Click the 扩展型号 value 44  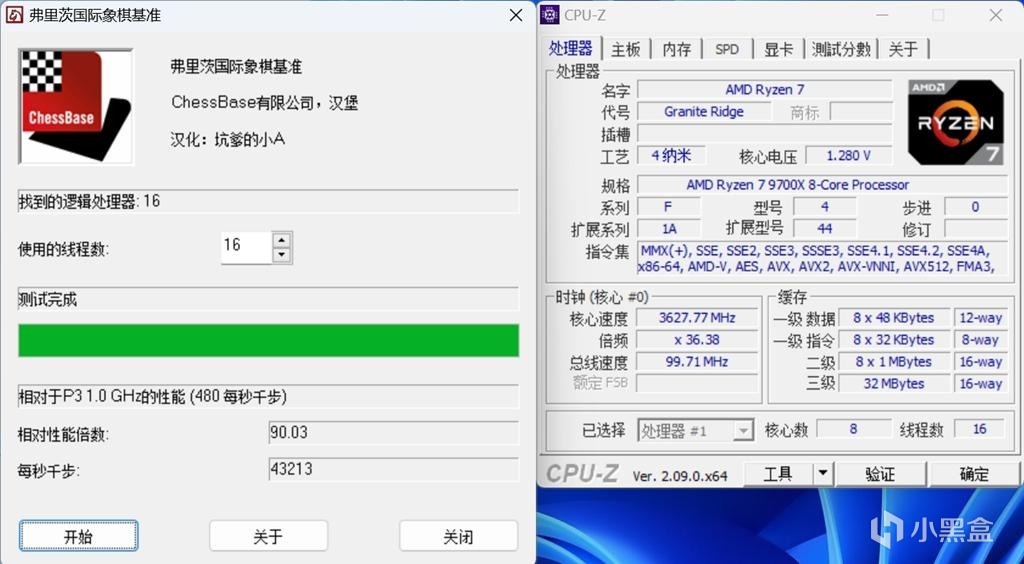point(824,229)
